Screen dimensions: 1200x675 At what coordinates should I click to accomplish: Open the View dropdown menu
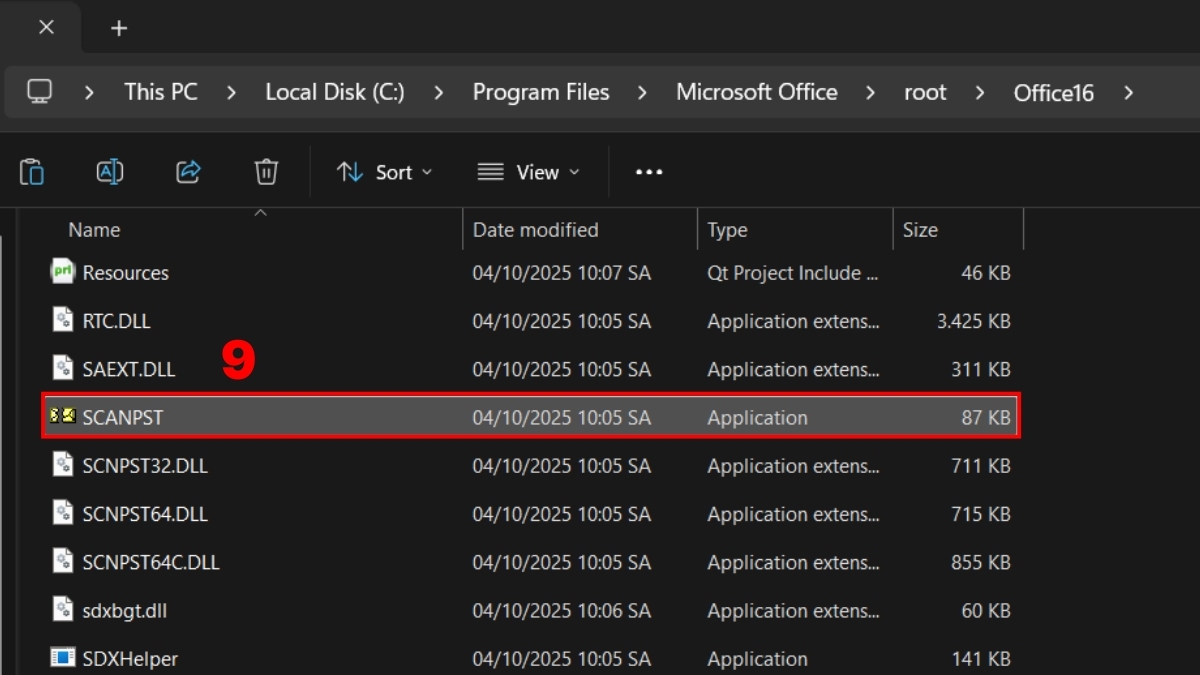point(529,172)
